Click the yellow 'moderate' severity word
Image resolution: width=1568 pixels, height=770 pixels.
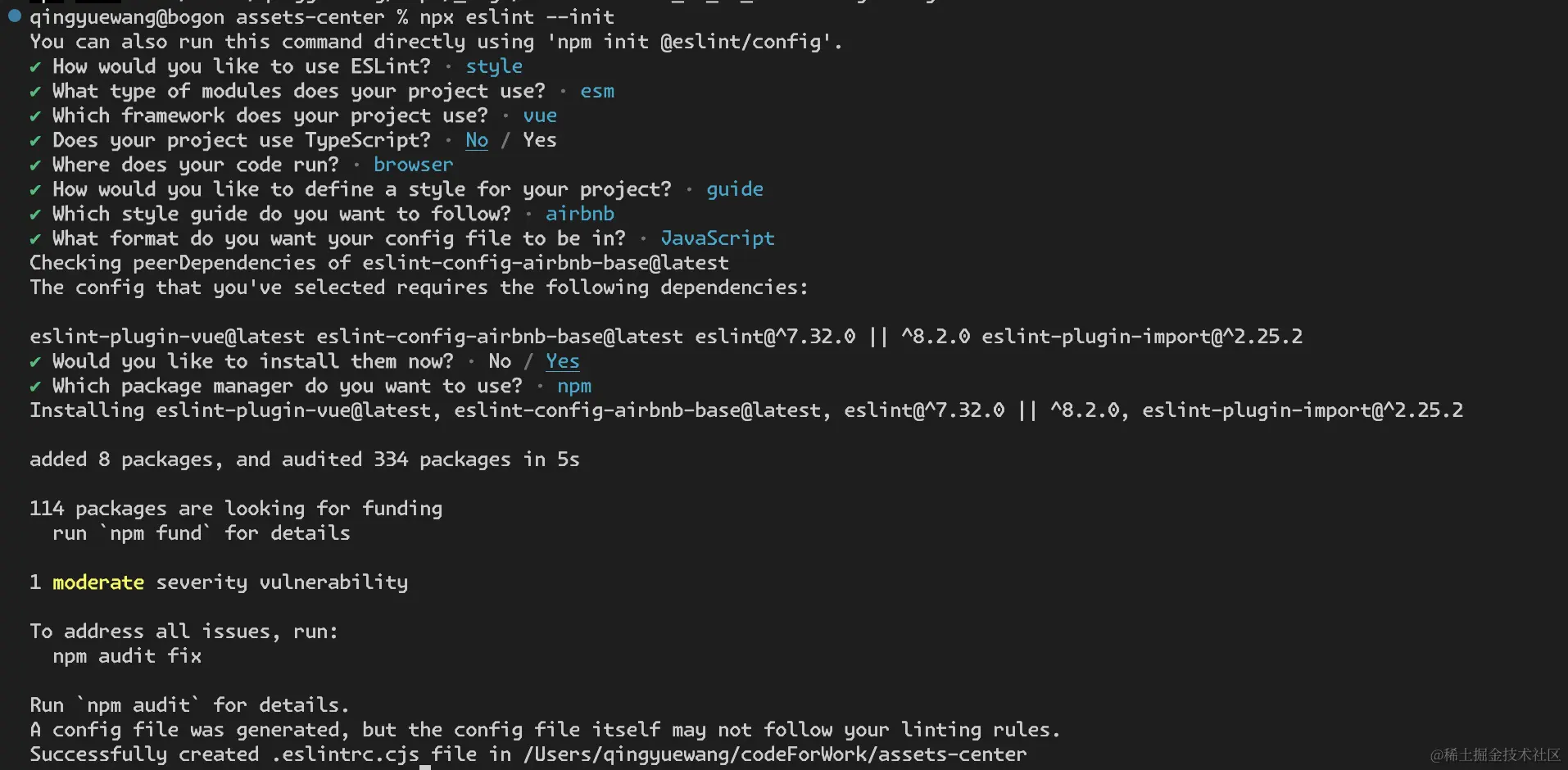point(98,582)
